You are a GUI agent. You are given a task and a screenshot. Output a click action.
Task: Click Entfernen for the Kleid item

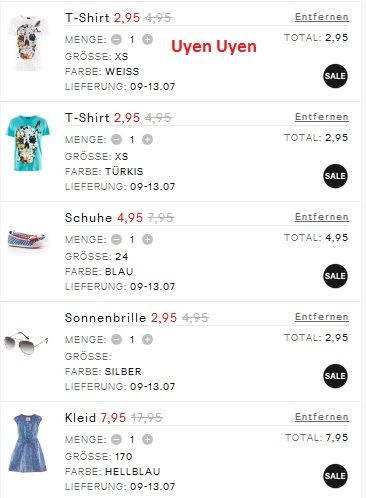322,417
